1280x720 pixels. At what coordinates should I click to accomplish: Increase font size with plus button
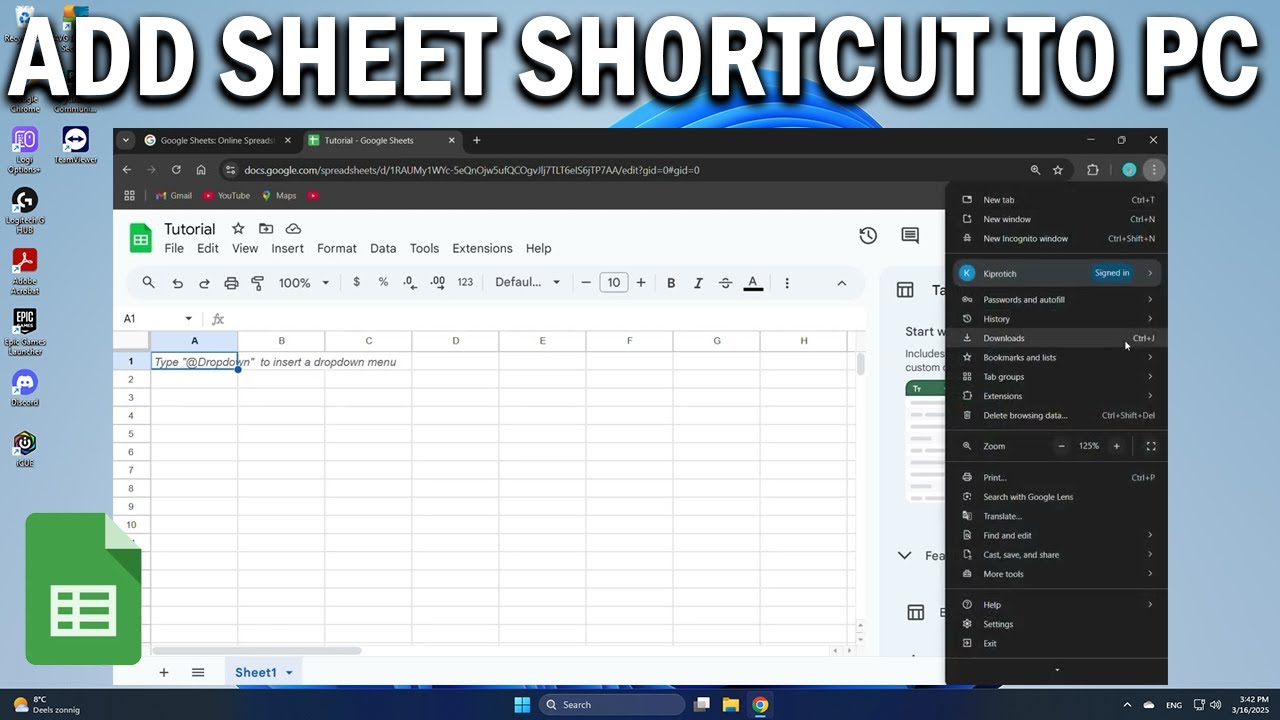pyautogui.click(x=641, y=283)
